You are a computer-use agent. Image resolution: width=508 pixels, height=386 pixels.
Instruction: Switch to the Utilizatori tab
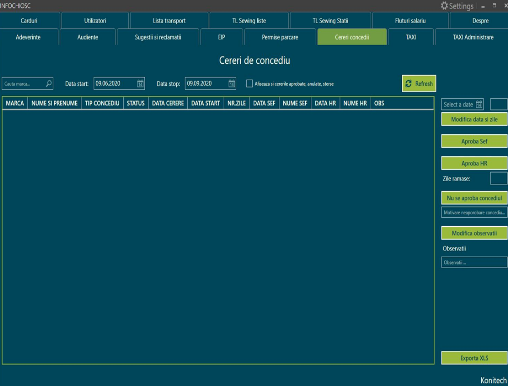pyautogui.click(x=95, y=21)
